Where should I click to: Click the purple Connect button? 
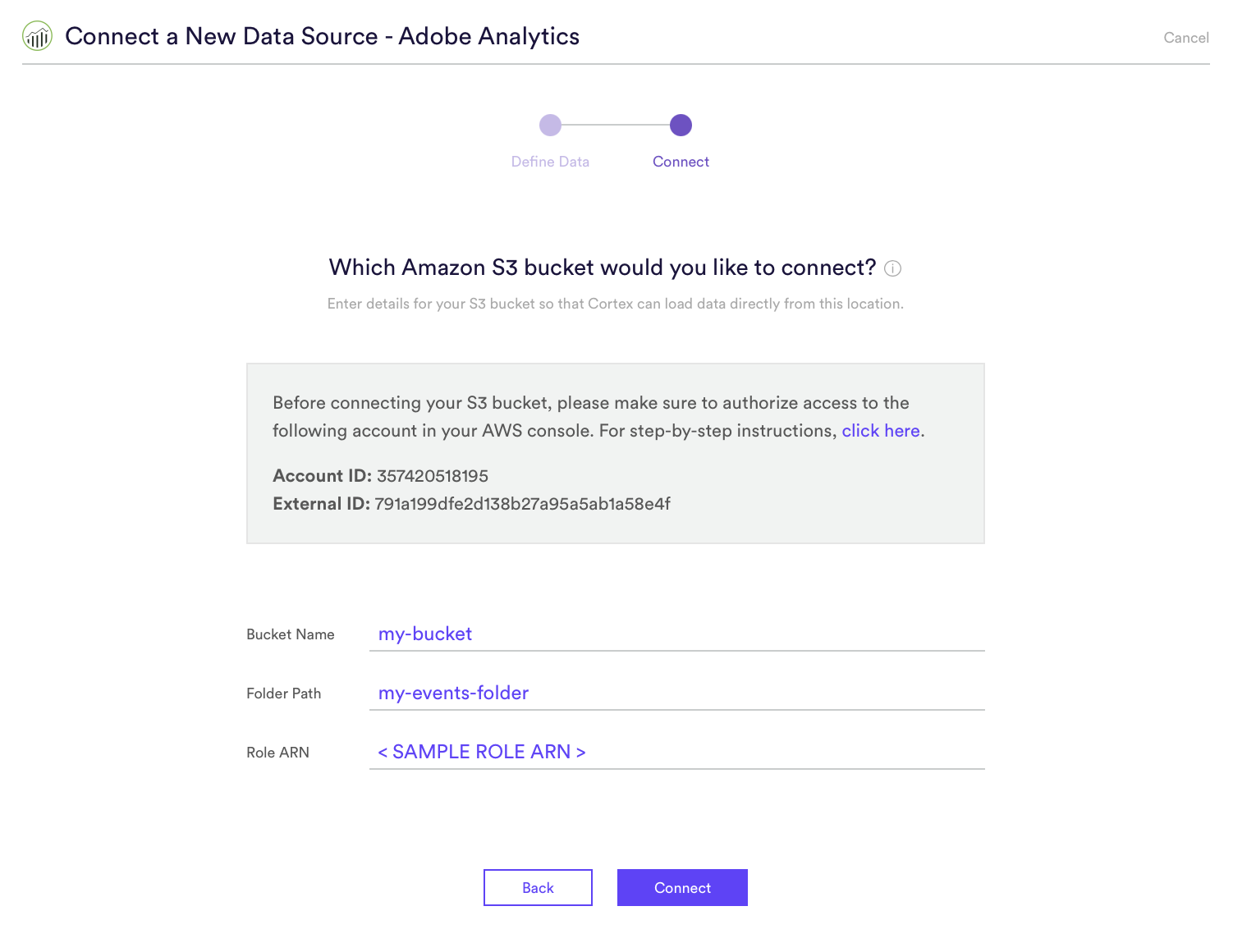pyautogui.click(x=682, y=887)
